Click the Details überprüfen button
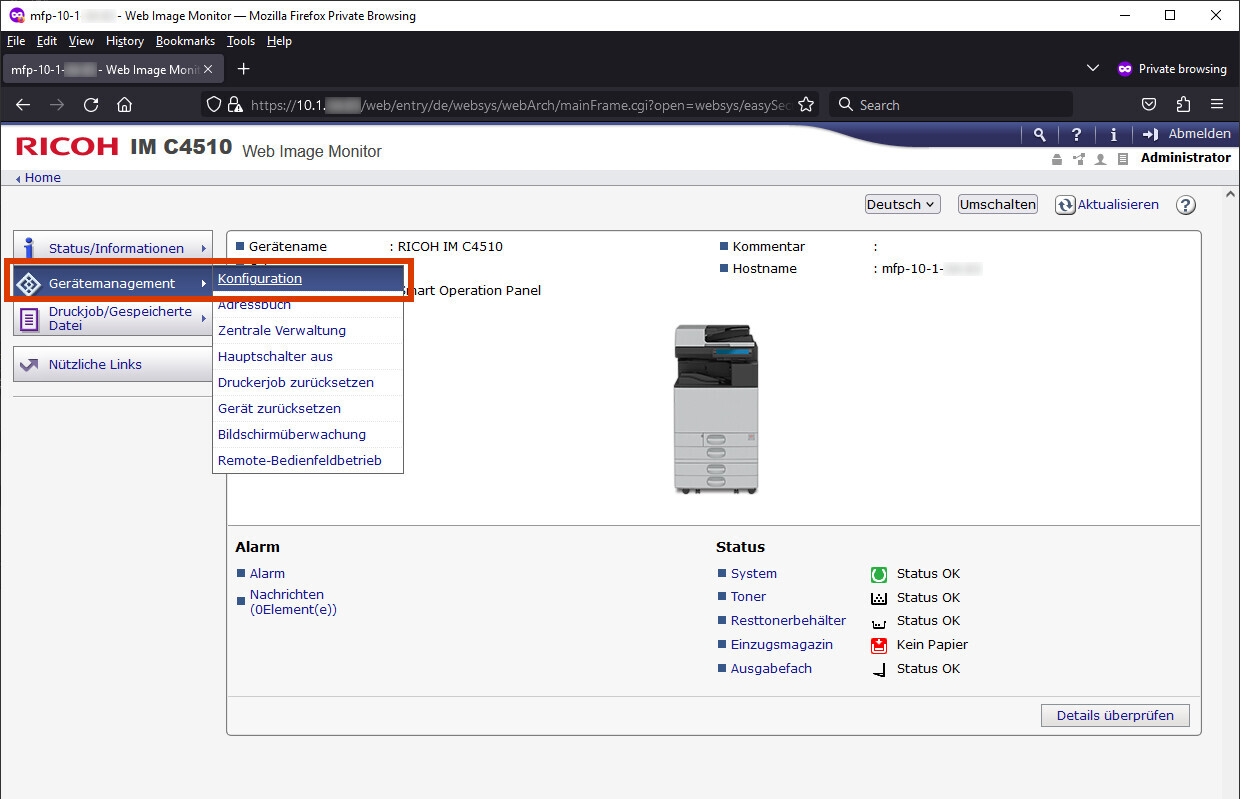This screenshot has height=799, width=1240. 1115,715
